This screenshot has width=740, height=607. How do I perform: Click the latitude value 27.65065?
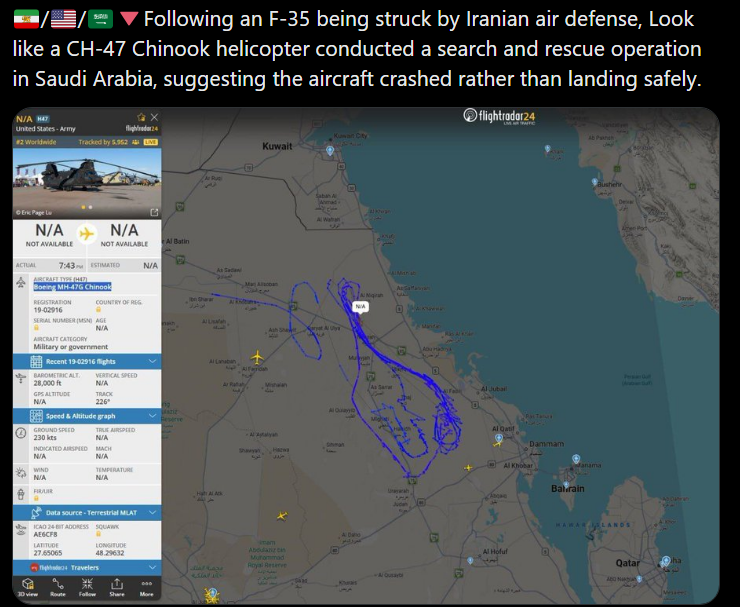click(x=48, y=553)
